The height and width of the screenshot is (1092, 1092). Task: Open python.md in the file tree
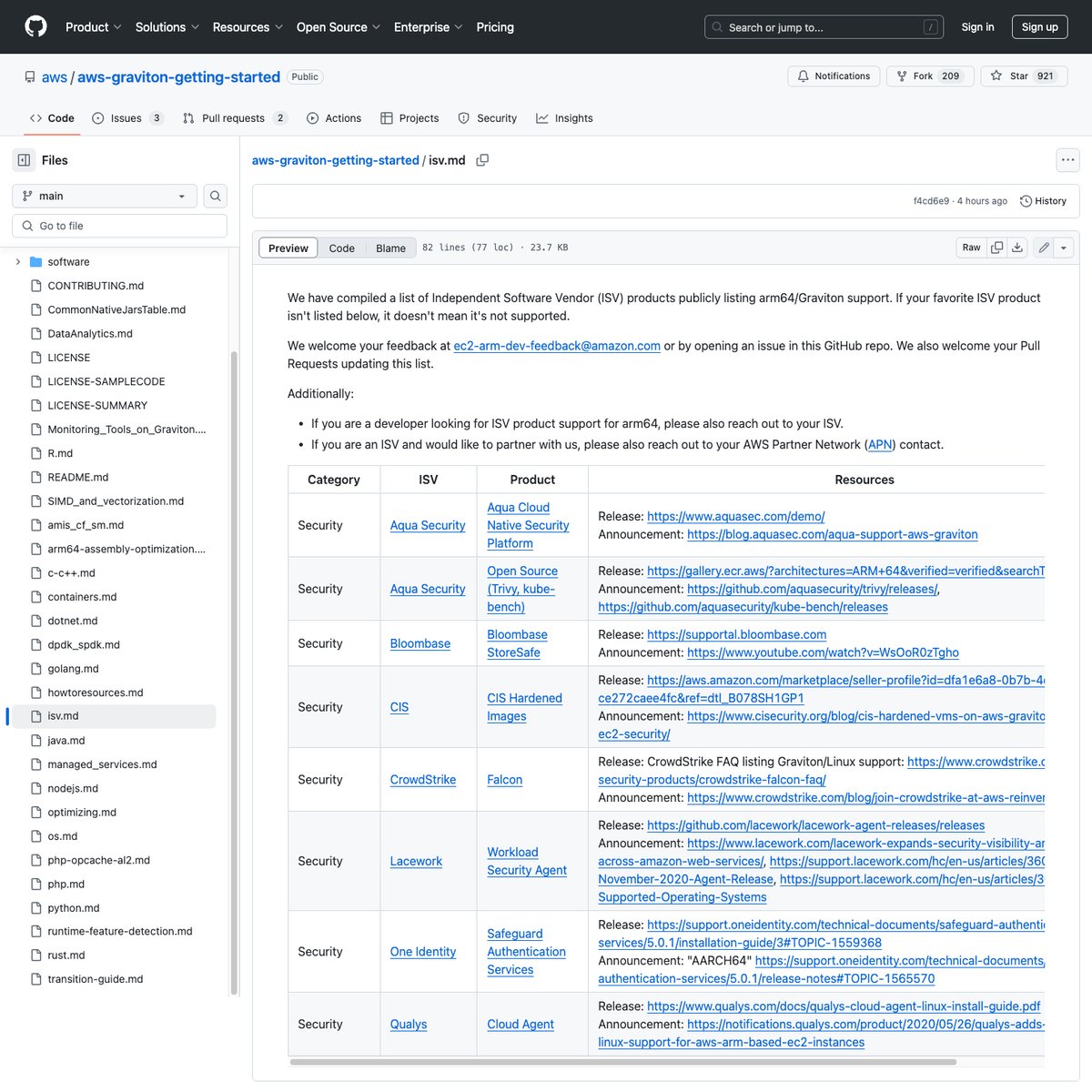click(74, 908)
